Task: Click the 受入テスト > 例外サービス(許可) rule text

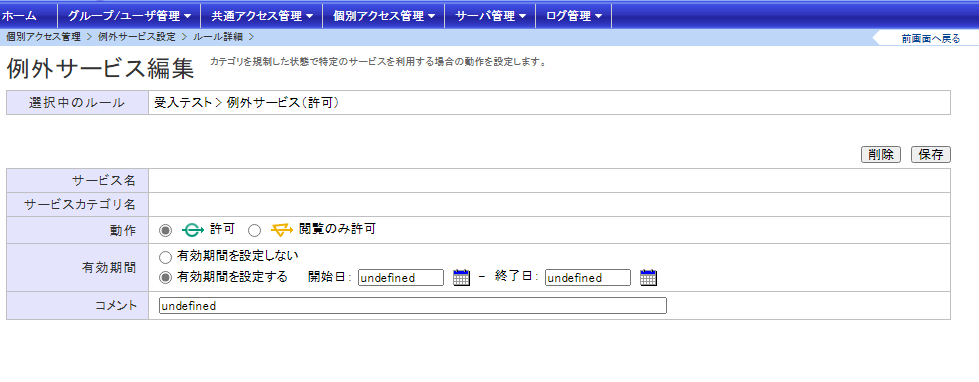Action: [x=247, y=103]
